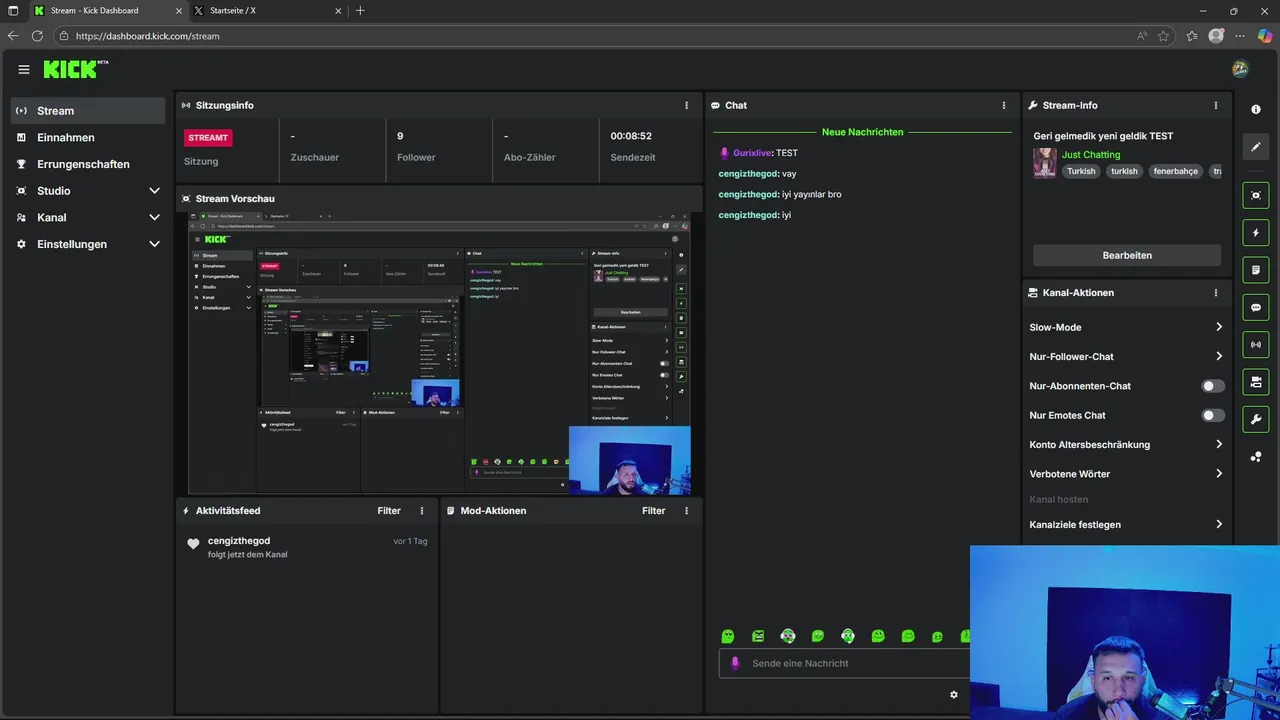The image size is (1280, 720).
Task: Click the video camera icon in the right sidebar
Action: click(x=1256, y=382)
